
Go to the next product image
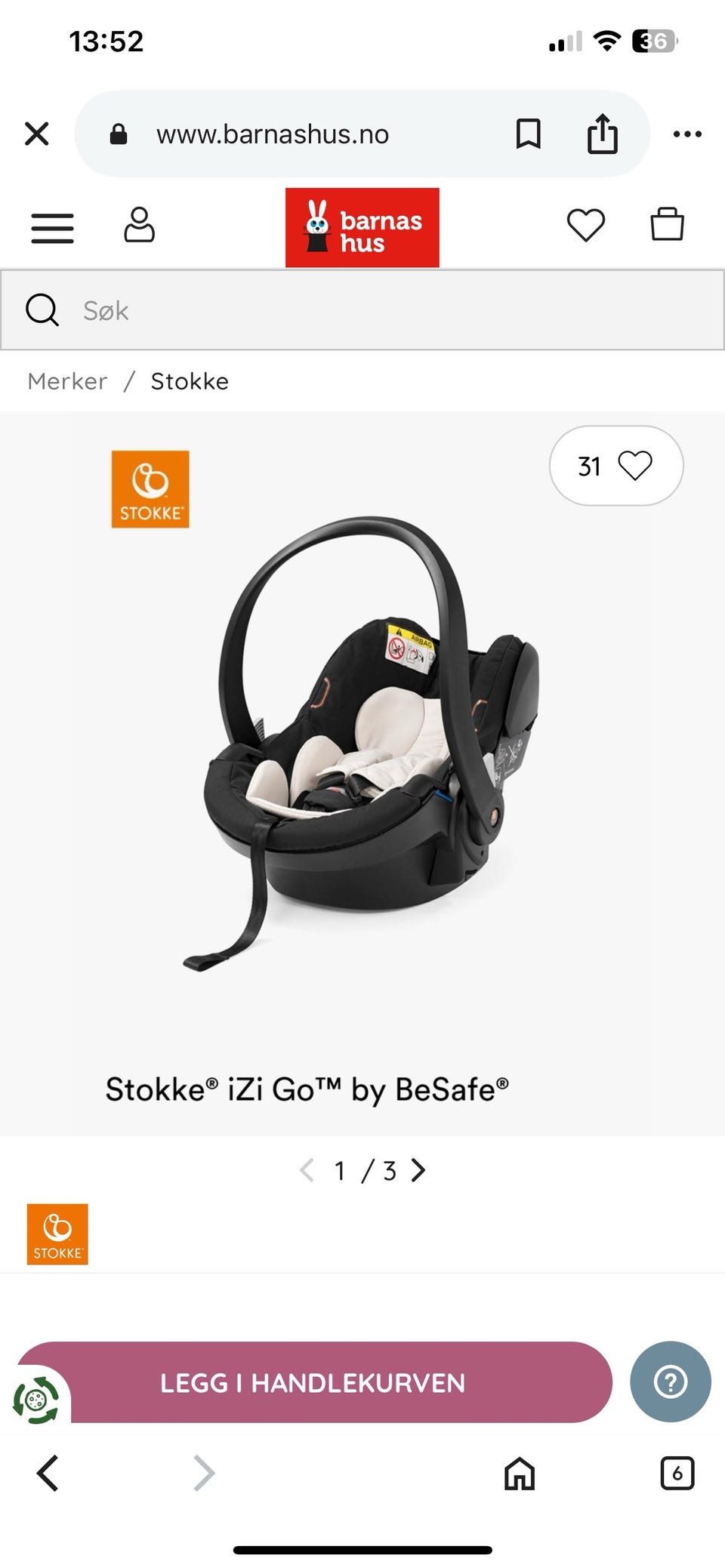[418, 1170]
